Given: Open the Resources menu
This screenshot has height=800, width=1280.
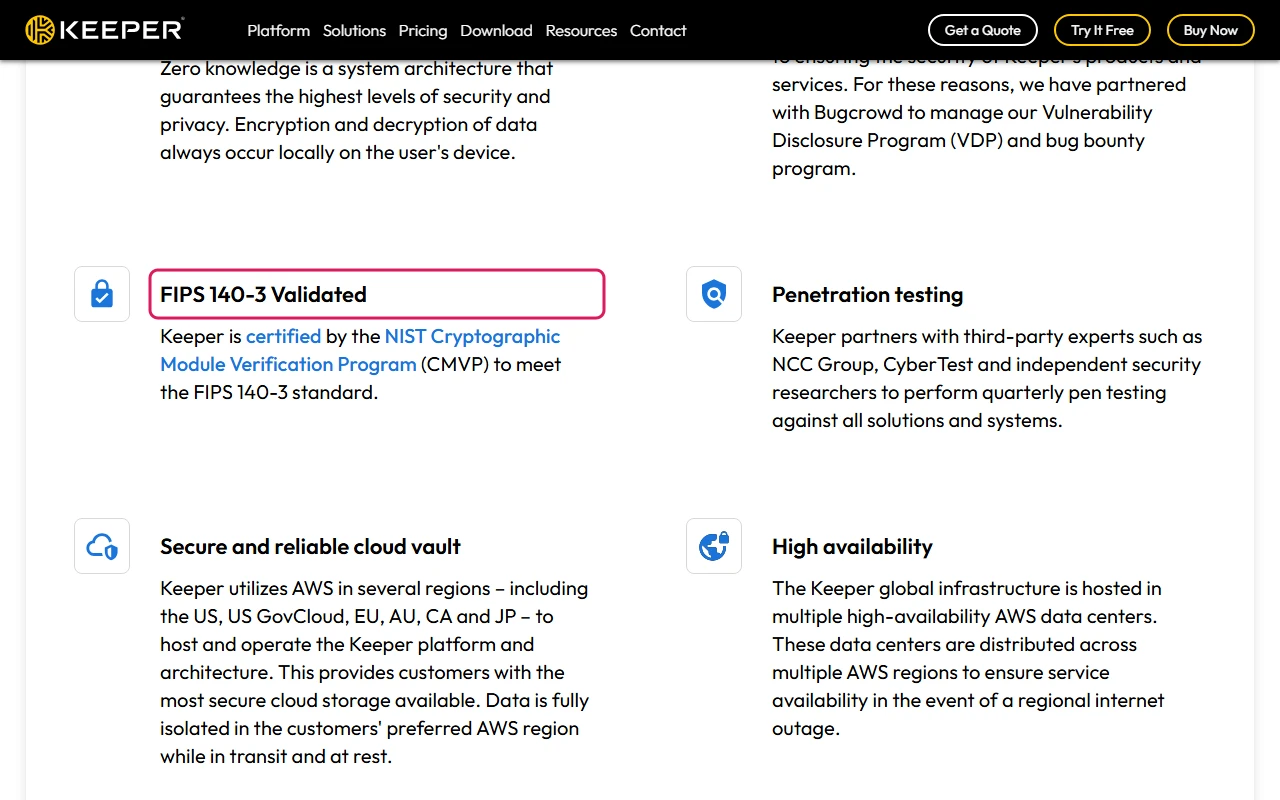Looking at the screenshot, I should [x=581, y=30].
